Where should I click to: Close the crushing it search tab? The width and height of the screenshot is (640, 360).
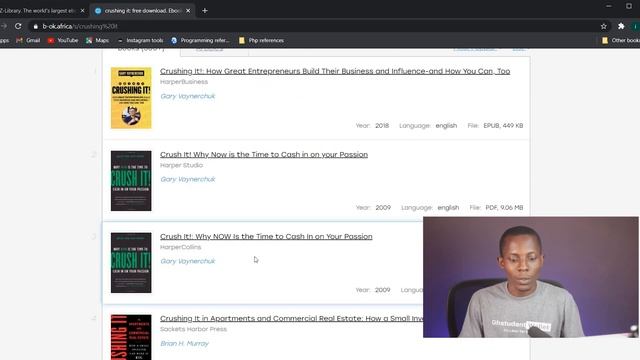tap(188, 11)
